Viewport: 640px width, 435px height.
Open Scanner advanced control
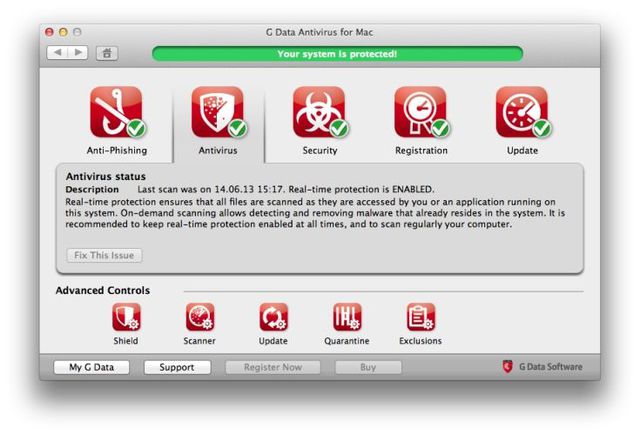click(x=200, y=317)
